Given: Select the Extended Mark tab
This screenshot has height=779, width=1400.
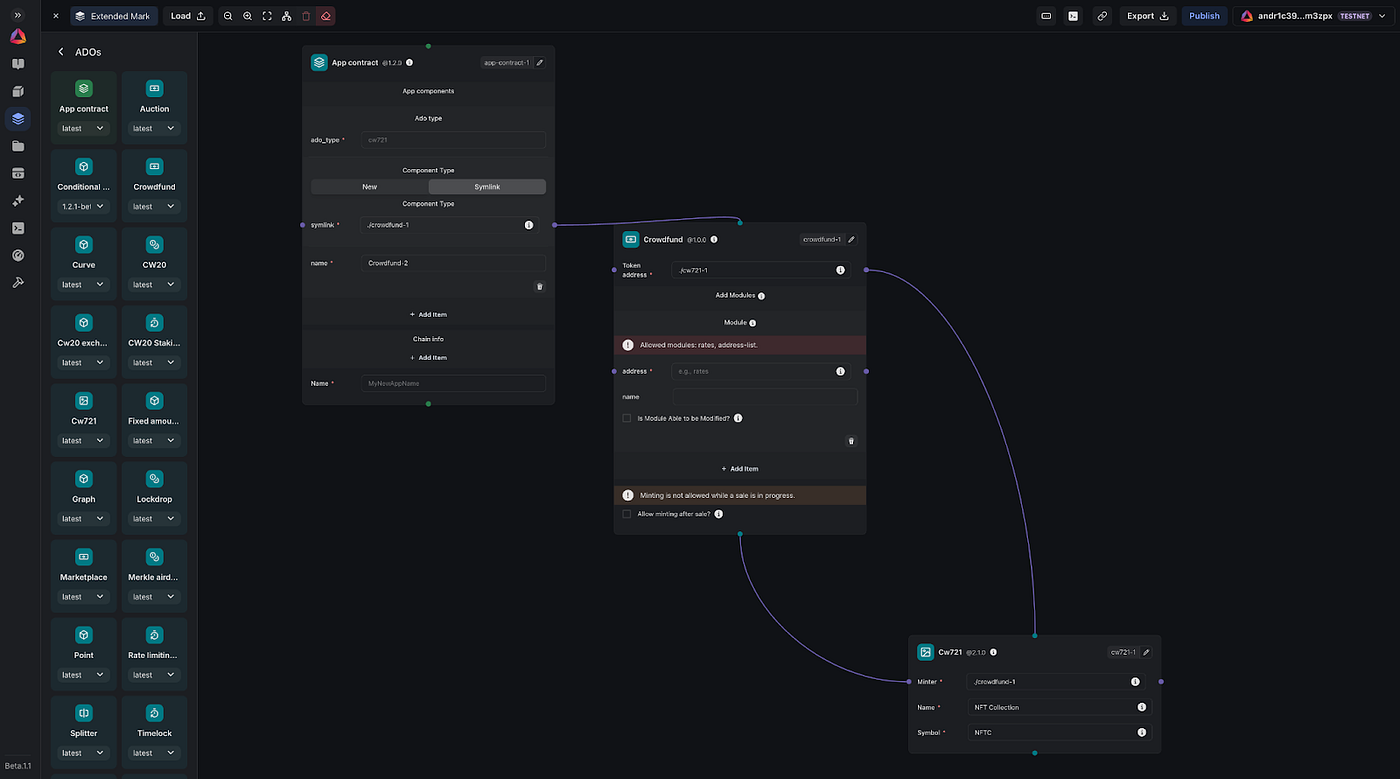Looking at the screenshot, I should click(113, 16).
